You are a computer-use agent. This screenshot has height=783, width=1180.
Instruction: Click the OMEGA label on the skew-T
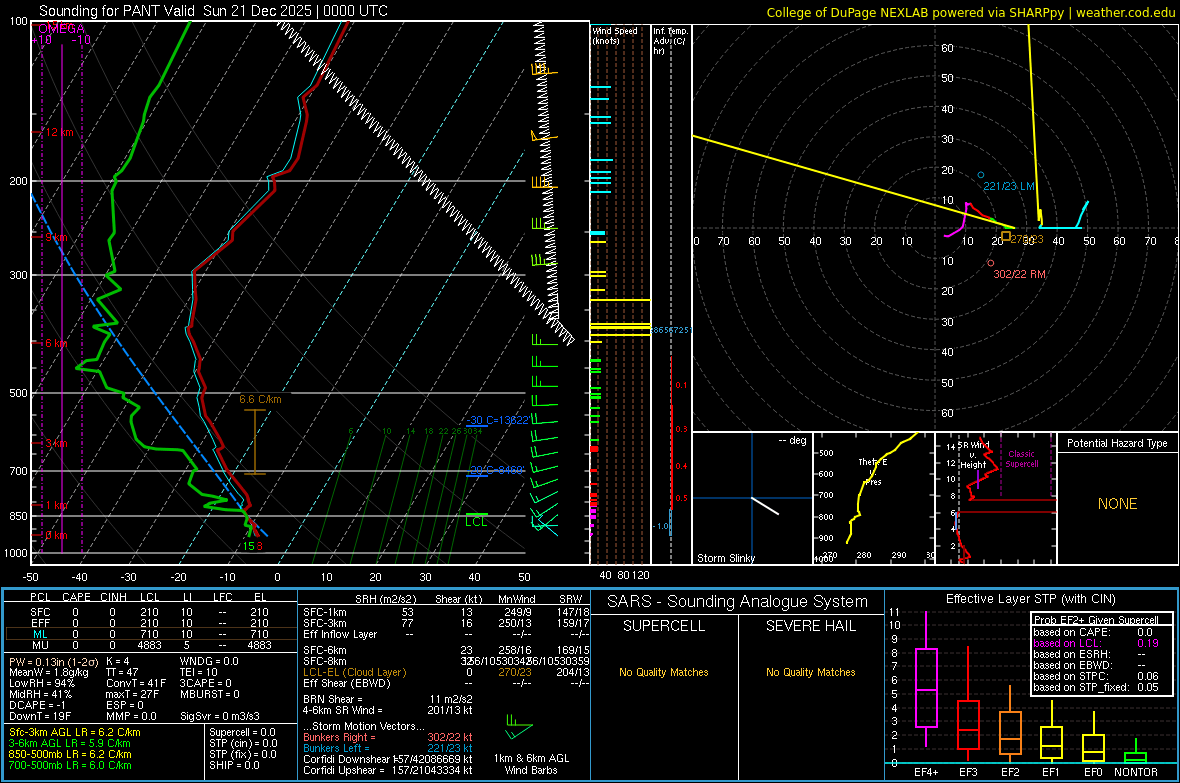(62, 29)
